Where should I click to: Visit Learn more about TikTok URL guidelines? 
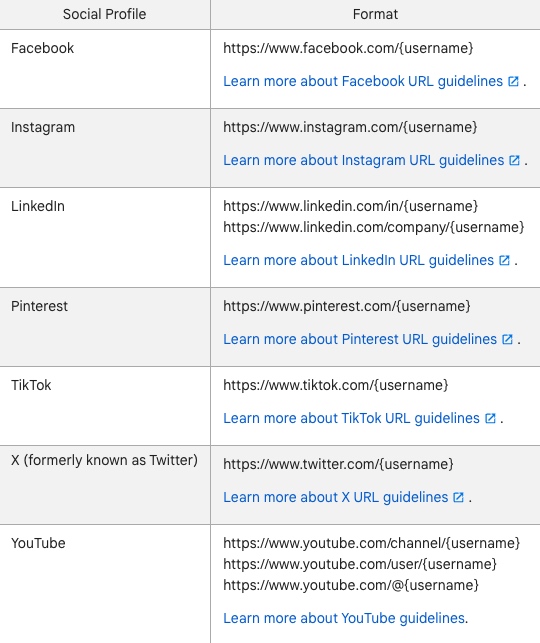pos(351,418)
